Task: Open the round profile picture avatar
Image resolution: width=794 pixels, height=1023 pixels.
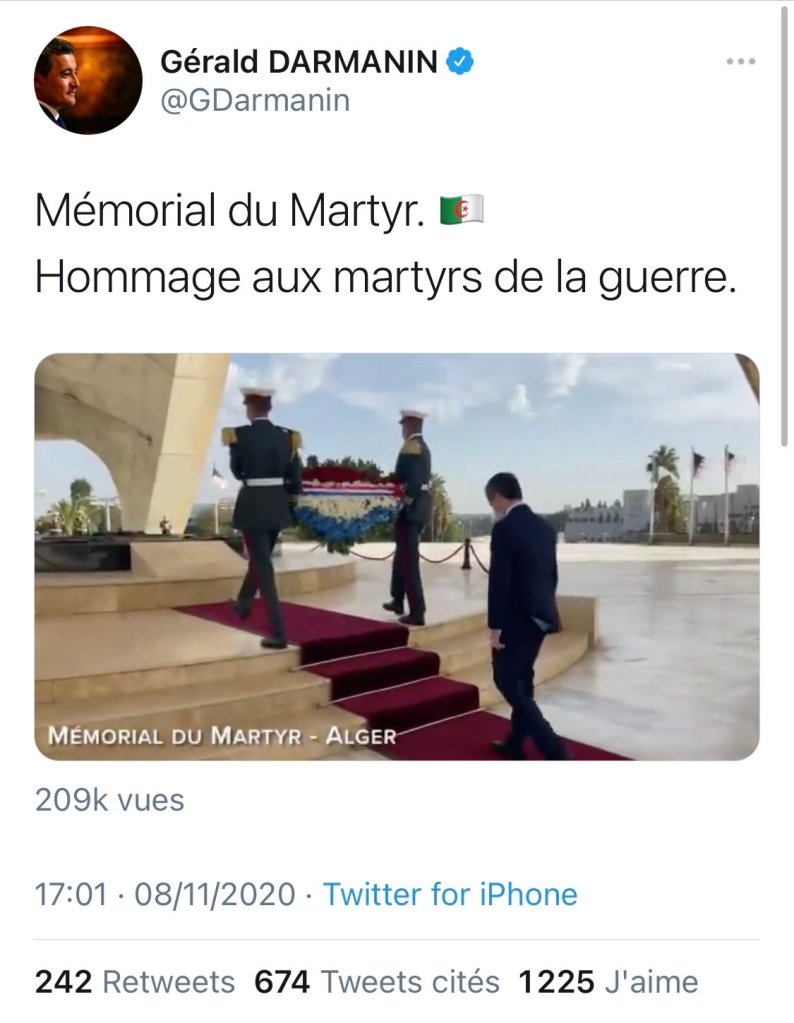Action: pyautogui.click(x=87, y=80)
